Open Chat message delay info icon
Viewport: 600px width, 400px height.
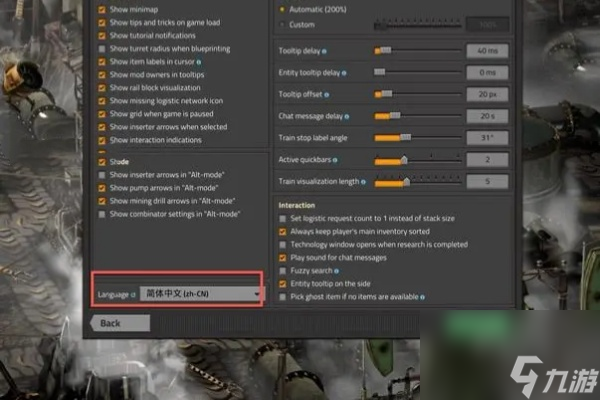tap(347, 117)
